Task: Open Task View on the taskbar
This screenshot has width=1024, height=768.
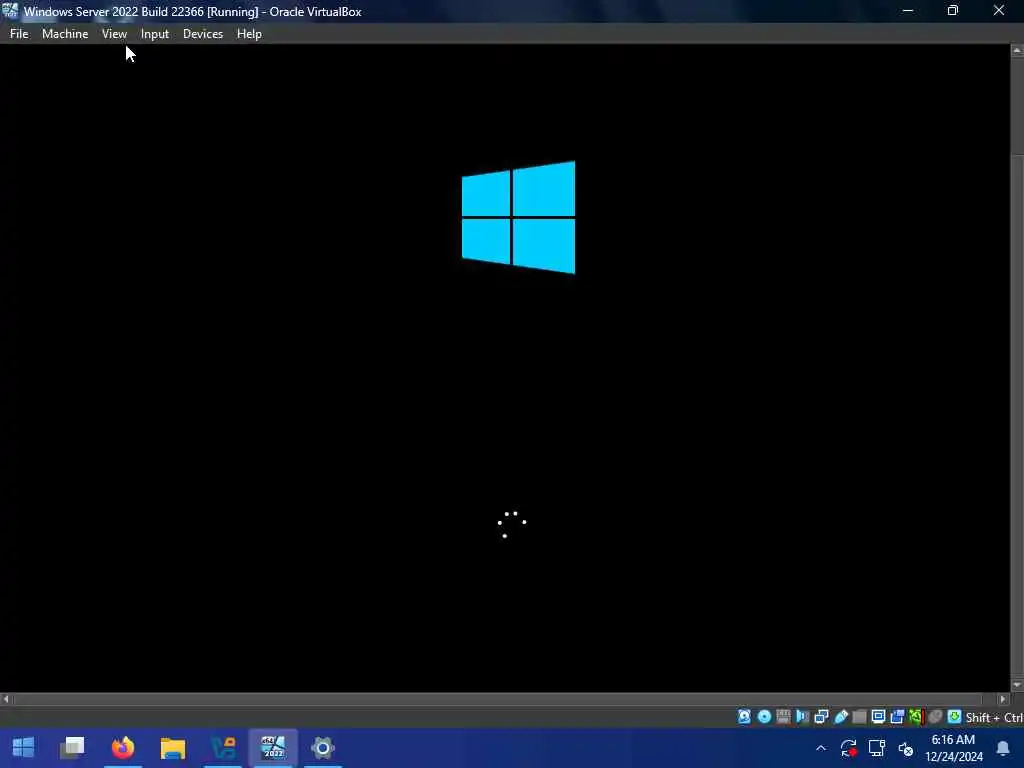Action: click(72, 747)
